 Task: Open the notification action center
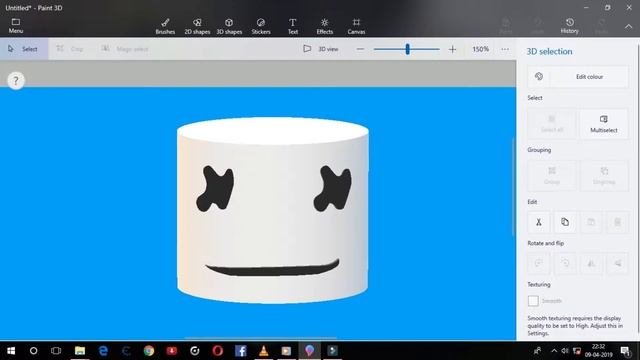coord(625,351)
